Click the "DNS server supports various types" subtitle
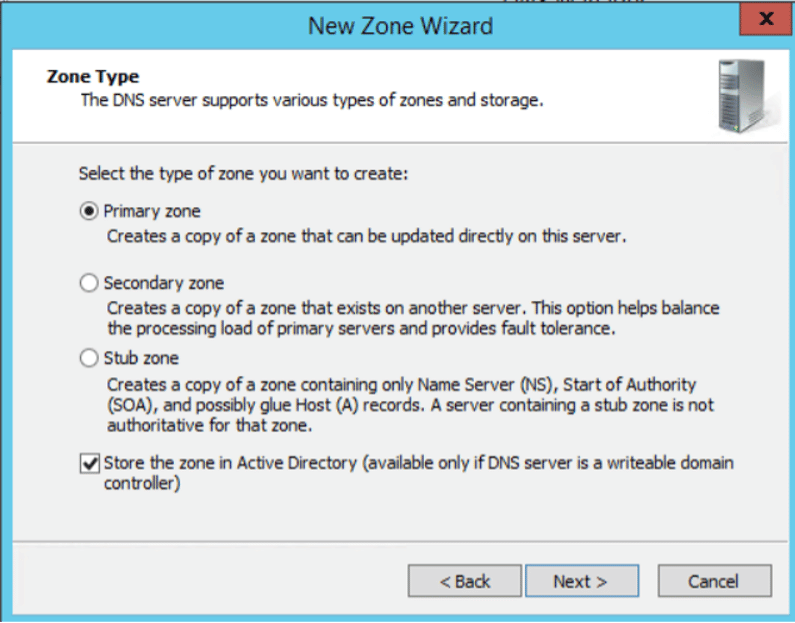Viewport: 795px width, 623px height. click(312, 101)
